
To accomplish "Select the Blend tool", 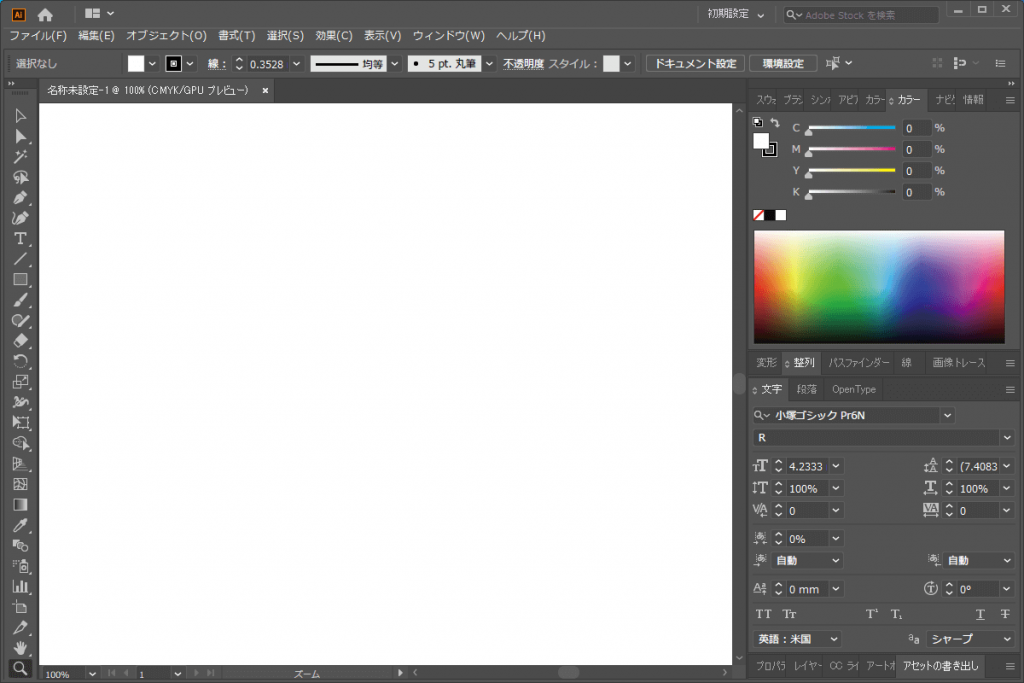I will point(20,545).
